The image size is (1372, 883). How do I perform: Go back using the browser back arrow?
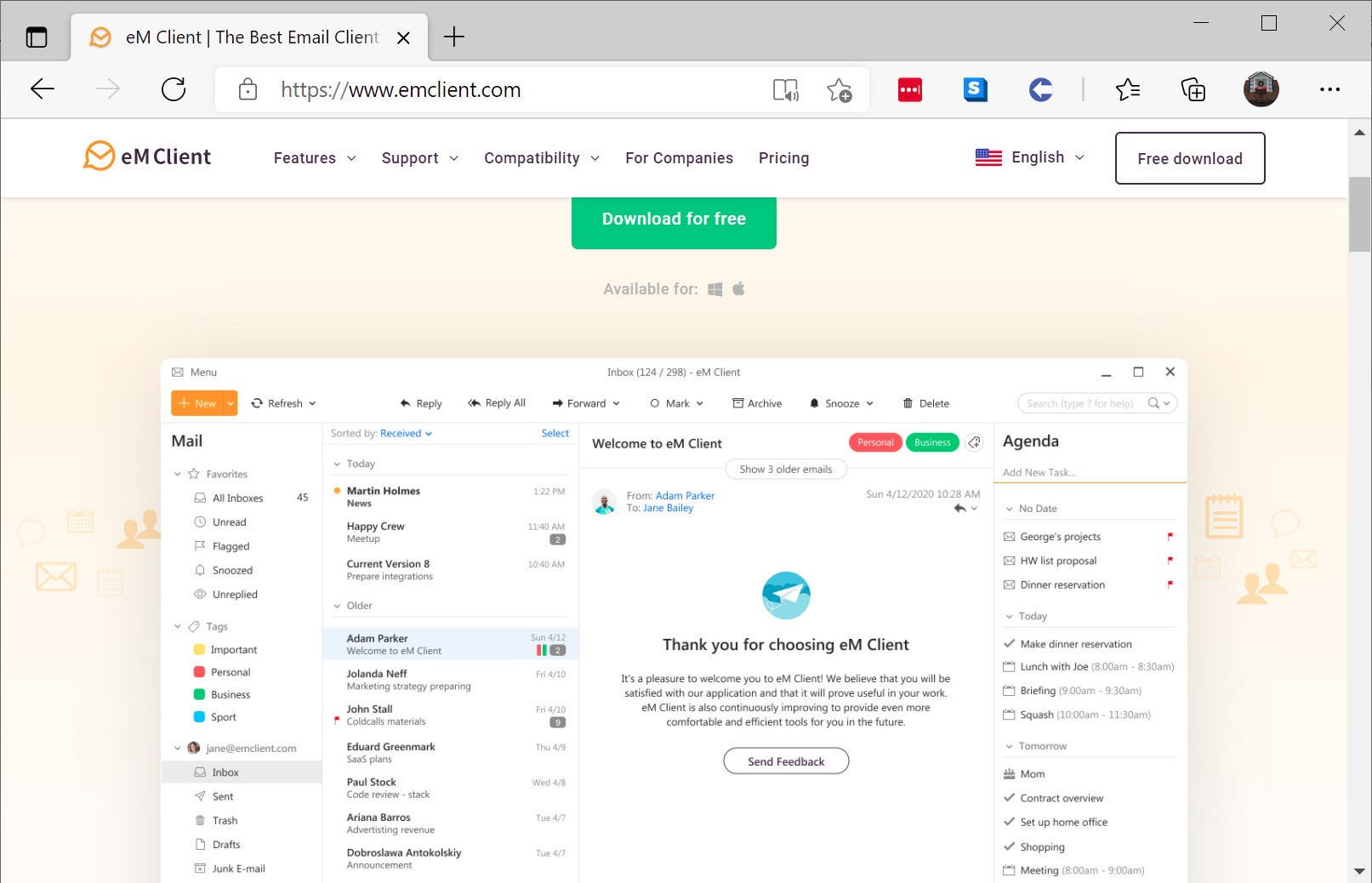(42, 88)
